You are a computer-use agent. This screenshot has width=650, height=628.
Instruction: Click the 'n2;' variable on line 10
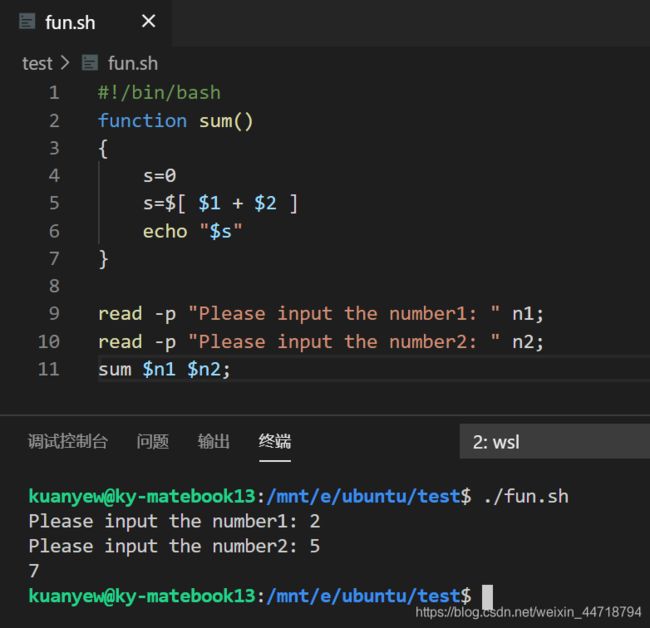pyautogui.click(x=528, y=342)
